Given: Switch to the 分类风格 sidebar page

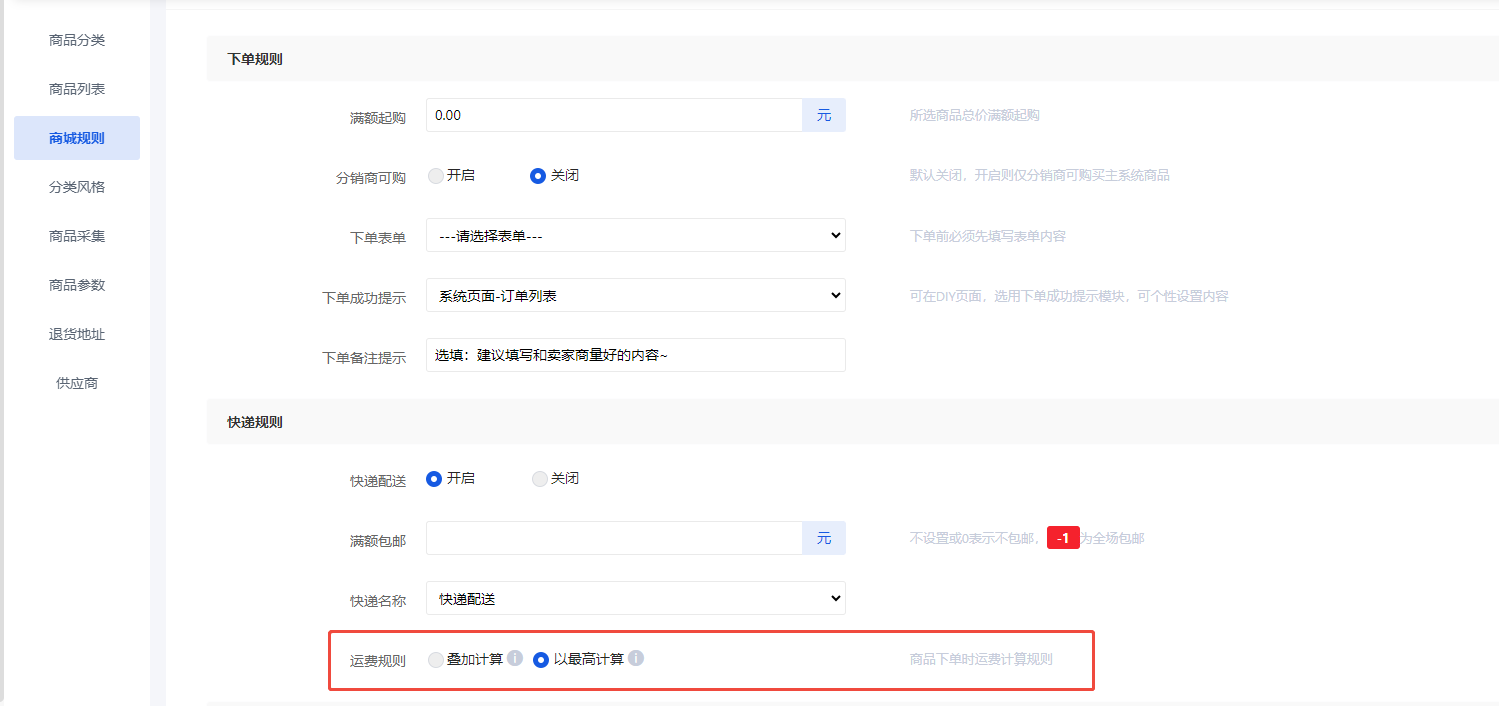Looking at the screenshot, I should point(77,187).
